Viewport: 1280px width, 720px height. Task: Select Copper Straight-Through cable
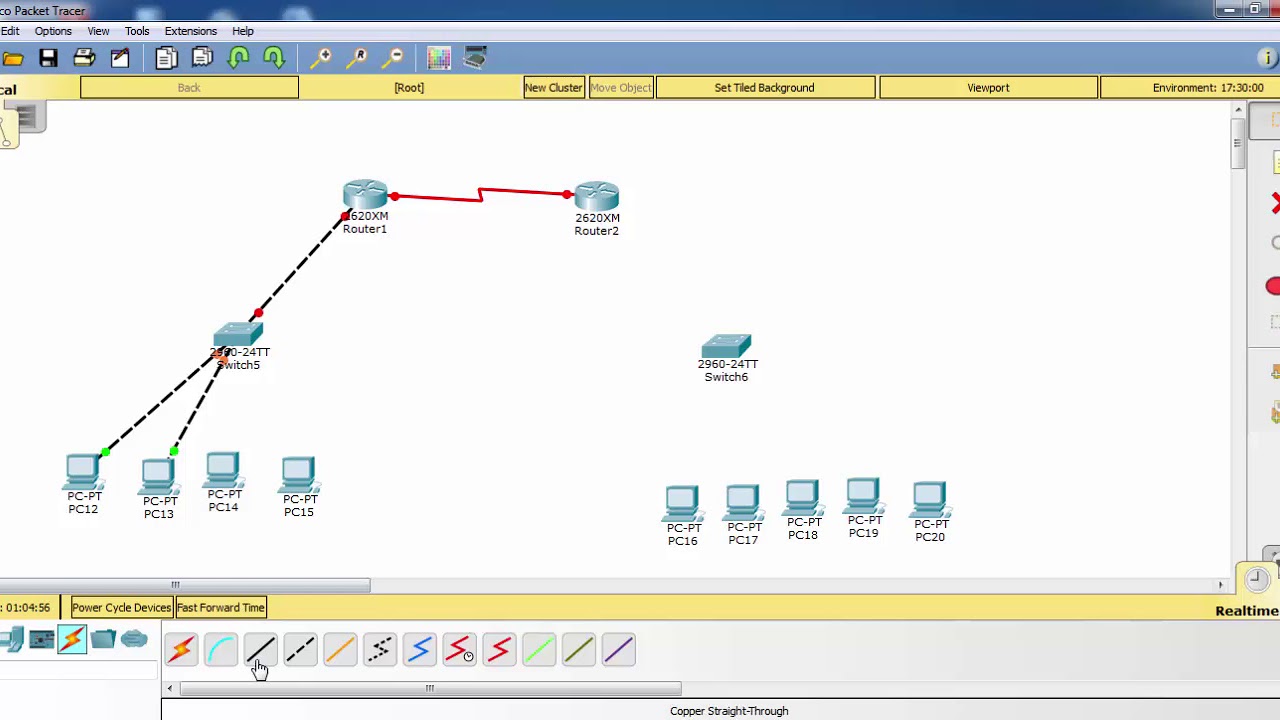tap(260, 651)
